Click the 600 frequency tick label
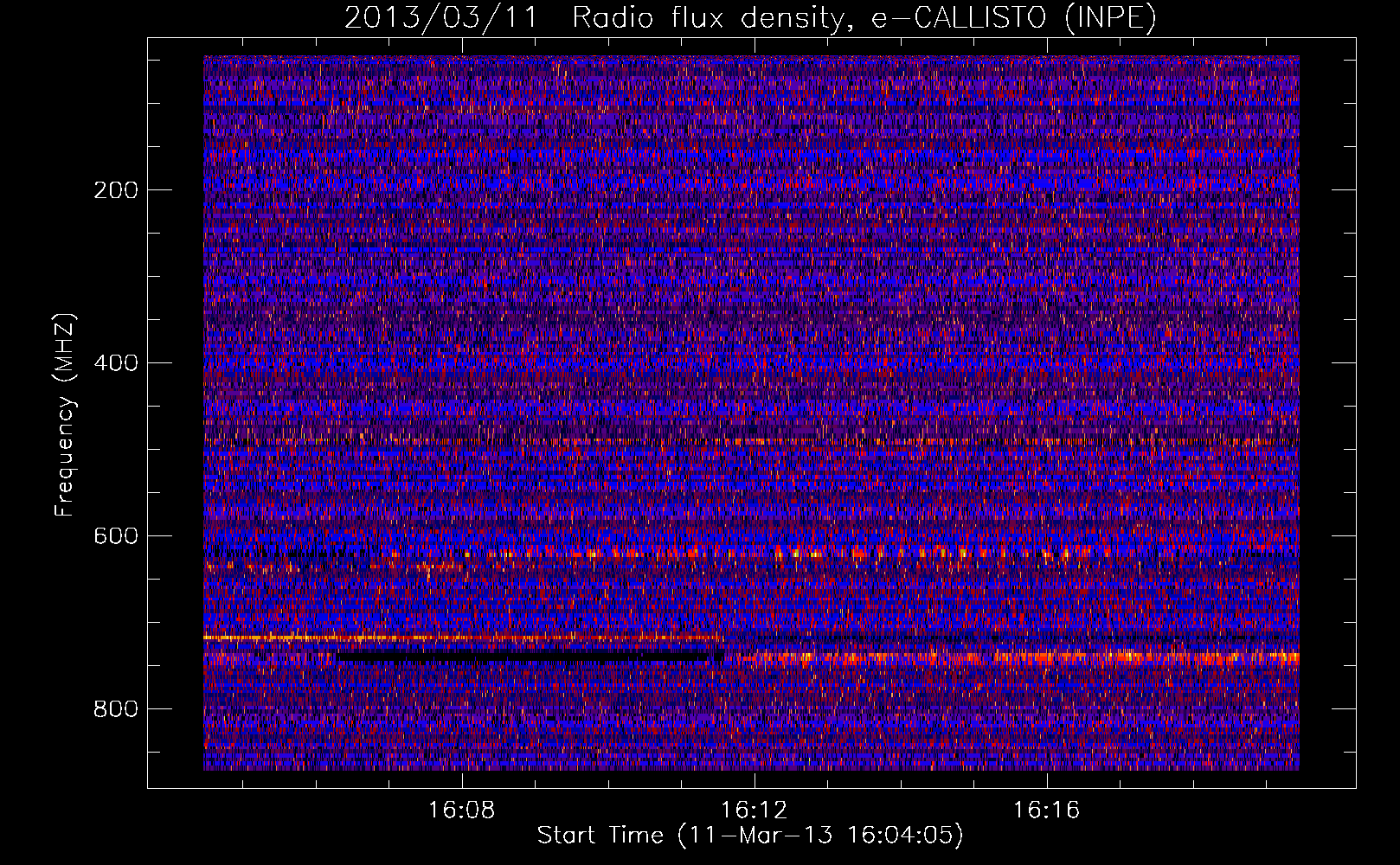The image size is (1400, 865). (x=116, y=536)
